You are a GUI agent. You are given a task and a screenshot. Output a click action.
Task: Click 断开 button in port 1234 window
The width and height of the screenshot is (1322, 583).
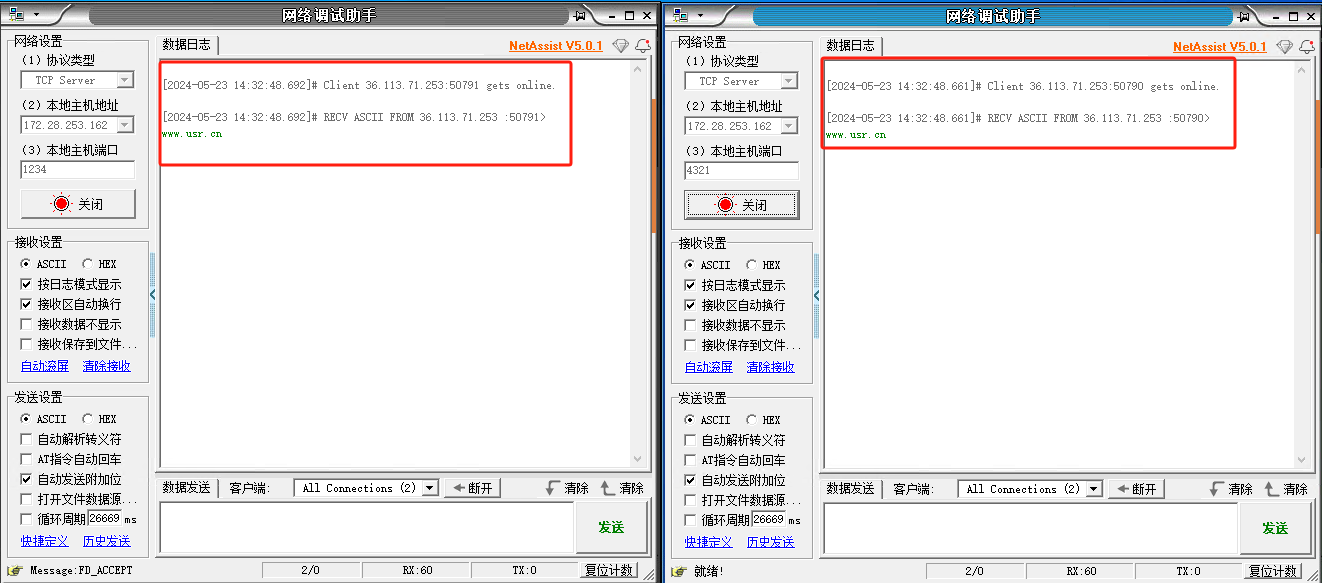pos(472,488)
